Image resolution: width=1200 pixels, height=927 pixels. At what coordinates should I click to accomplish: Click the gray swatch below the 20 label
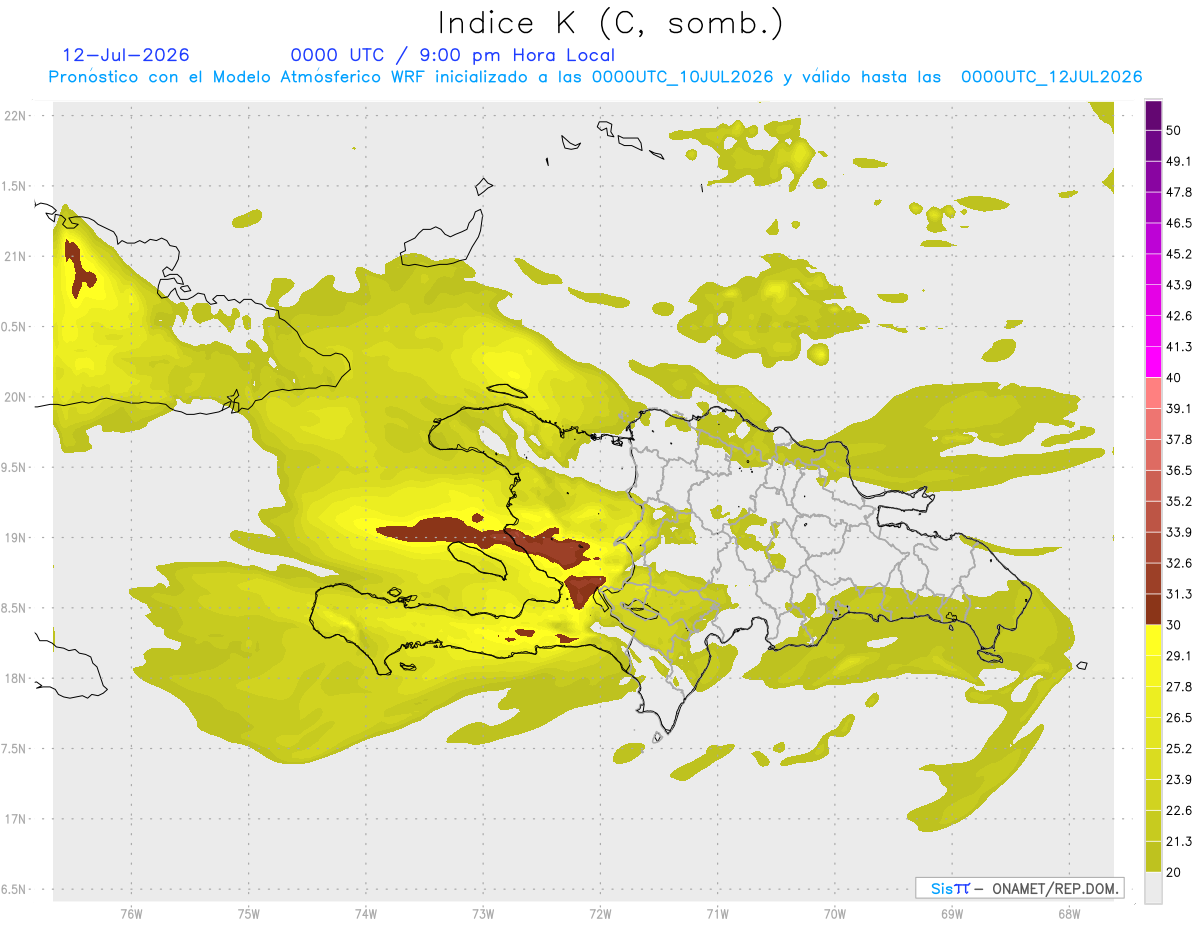coord(1154,888)
